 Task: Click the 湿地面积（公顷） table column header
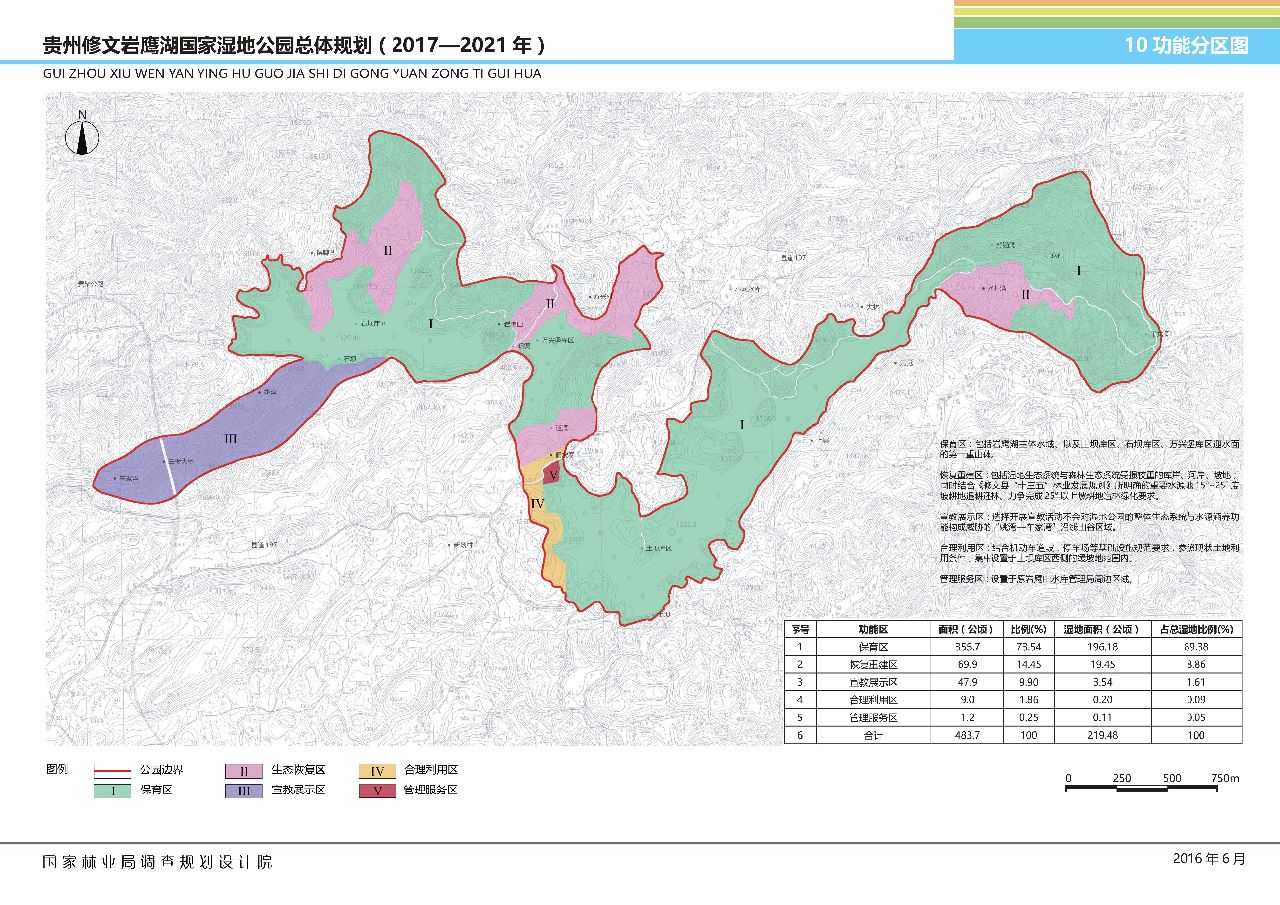[x=1103, y=629]
